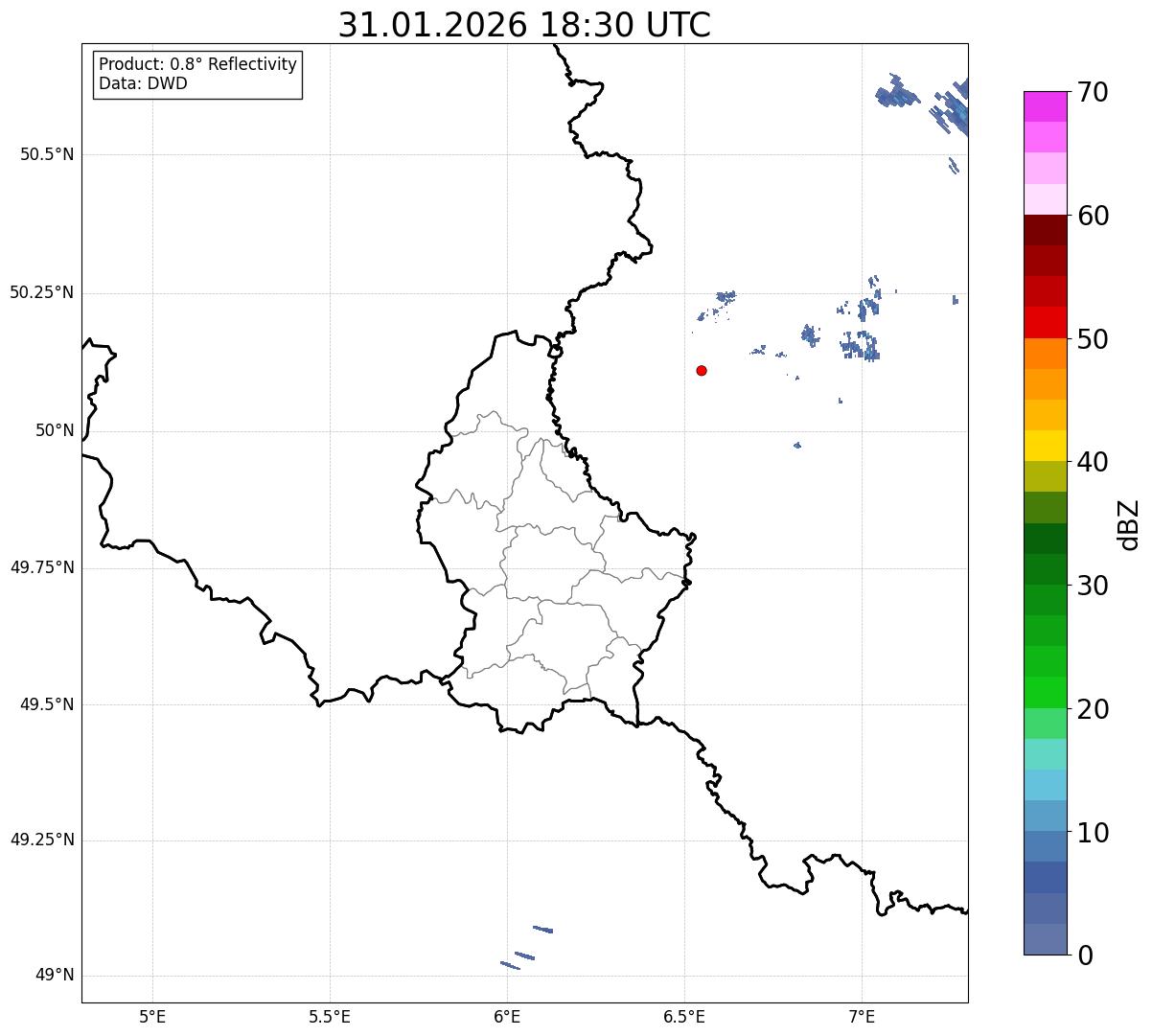The height and width of the screenshot is (1036, 1152).
Task: Click the colorbar tick label 40
Action: [x=1093, y=462]
